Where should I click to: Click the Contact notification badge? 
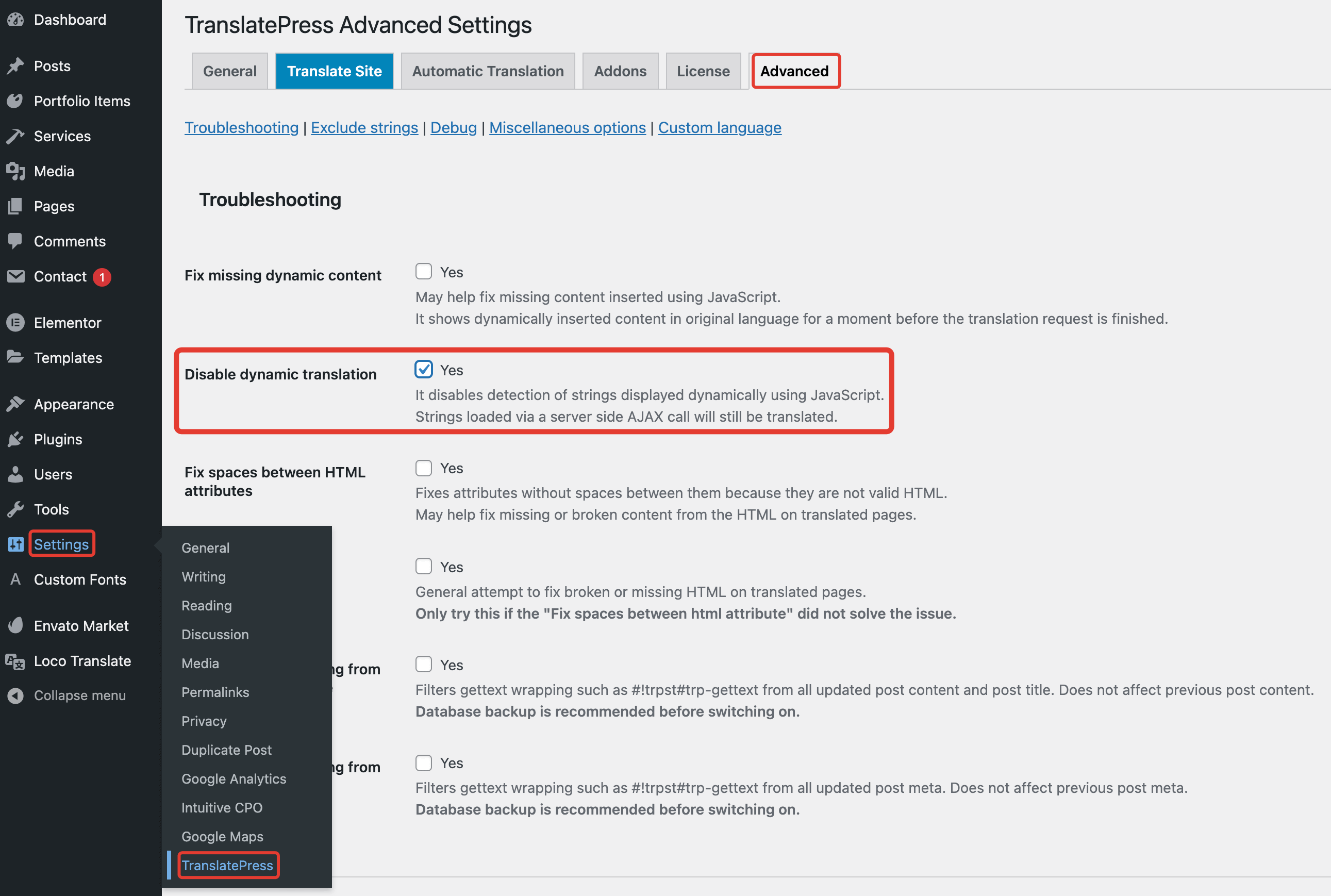coord(102,277)
